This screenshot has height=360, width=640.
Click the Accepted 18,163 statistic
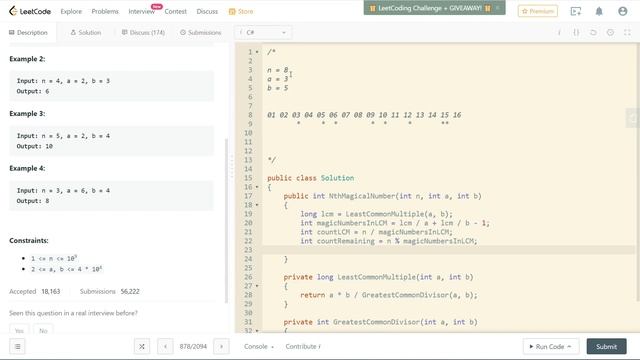tap(35, 291)
